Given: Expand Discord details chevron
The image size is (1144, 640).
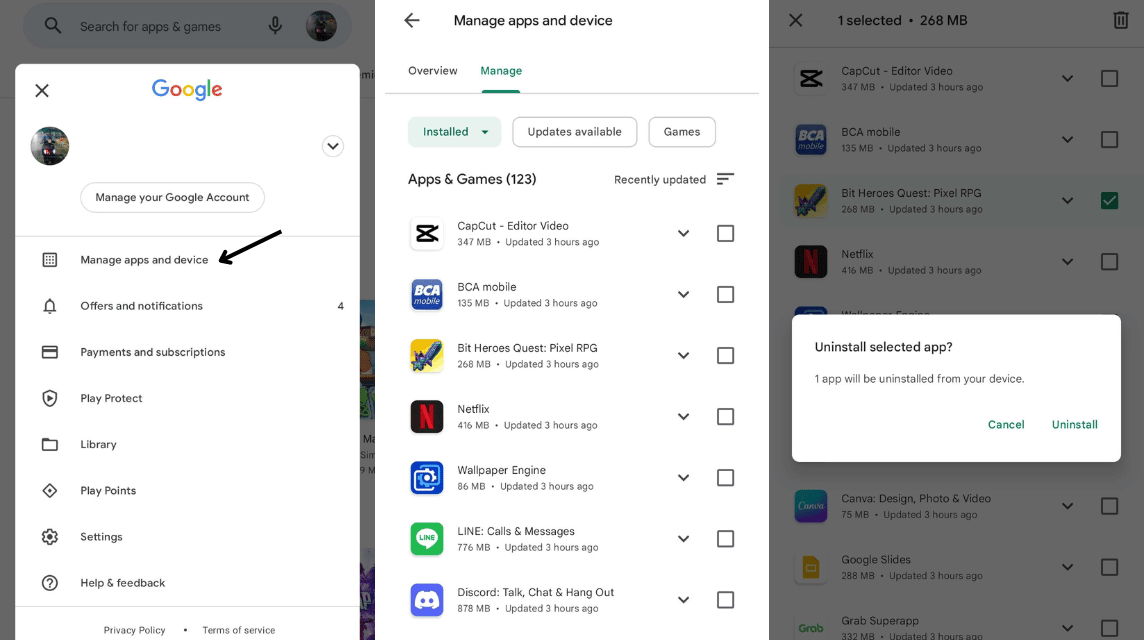Looking at the screenshot, I should tap(684, 600).
